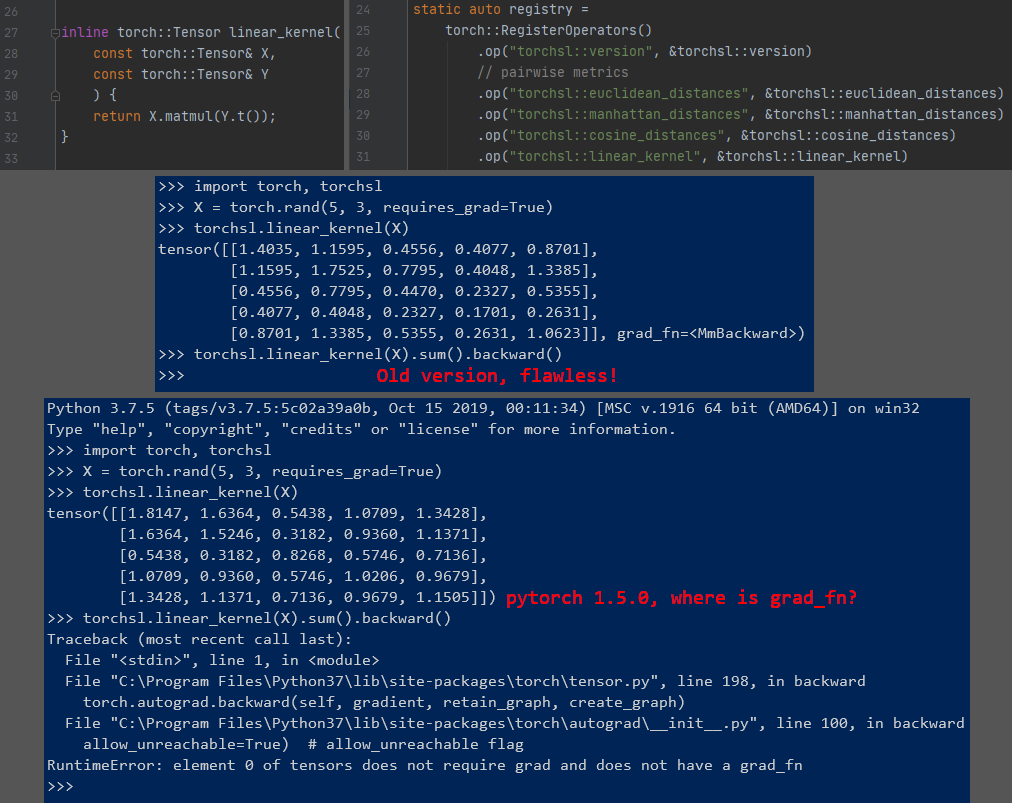Collapse the linear_kernel function fold at line 27
The image size is (1012, 803).
click(56, 33)
